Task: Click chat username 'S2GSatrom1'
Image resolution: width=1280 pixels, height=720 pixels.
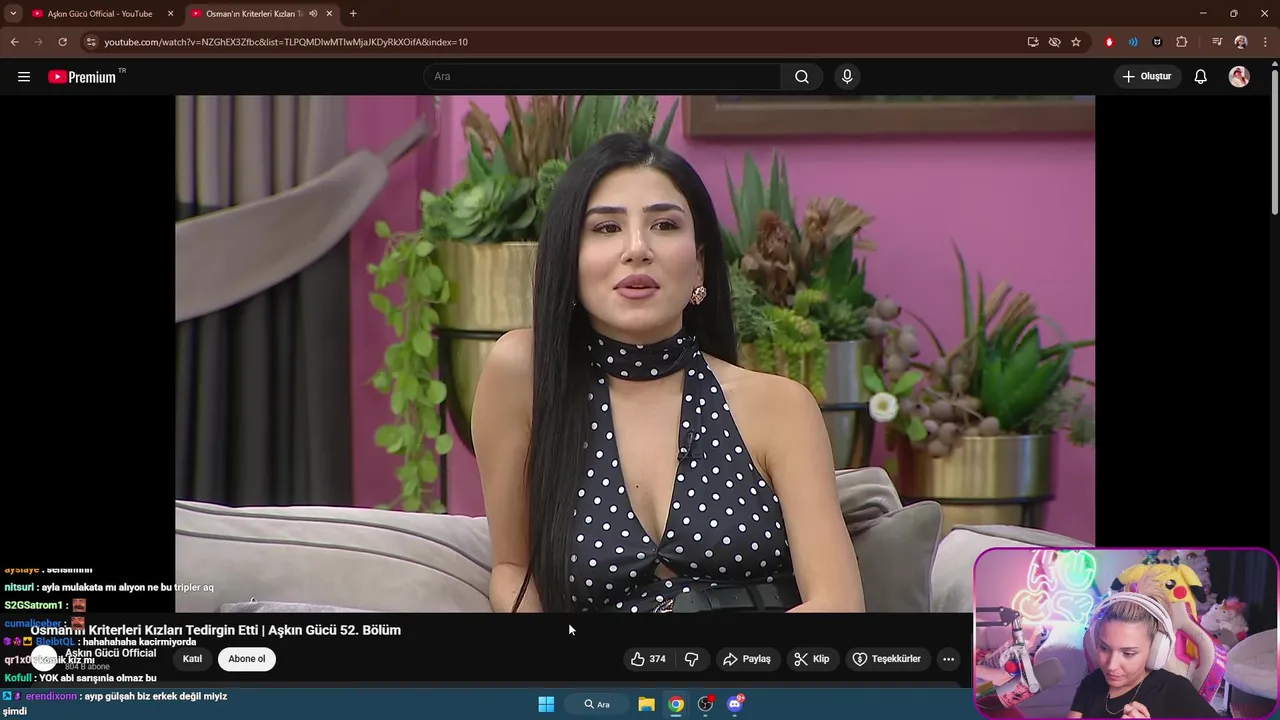Action: (33, 605)
